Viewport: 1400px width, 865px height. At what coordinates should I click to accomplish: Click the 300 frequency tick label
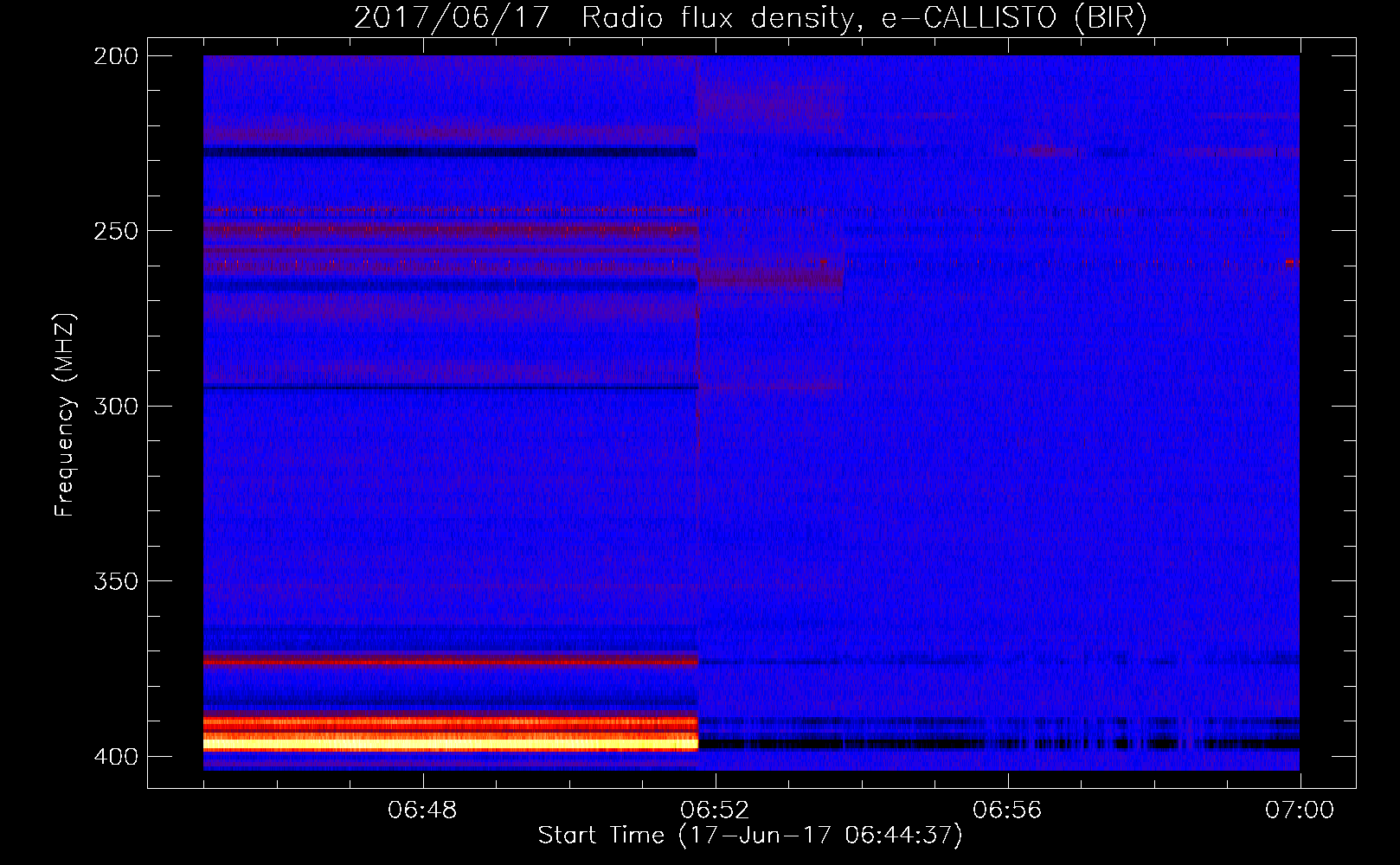coord(116,406)
